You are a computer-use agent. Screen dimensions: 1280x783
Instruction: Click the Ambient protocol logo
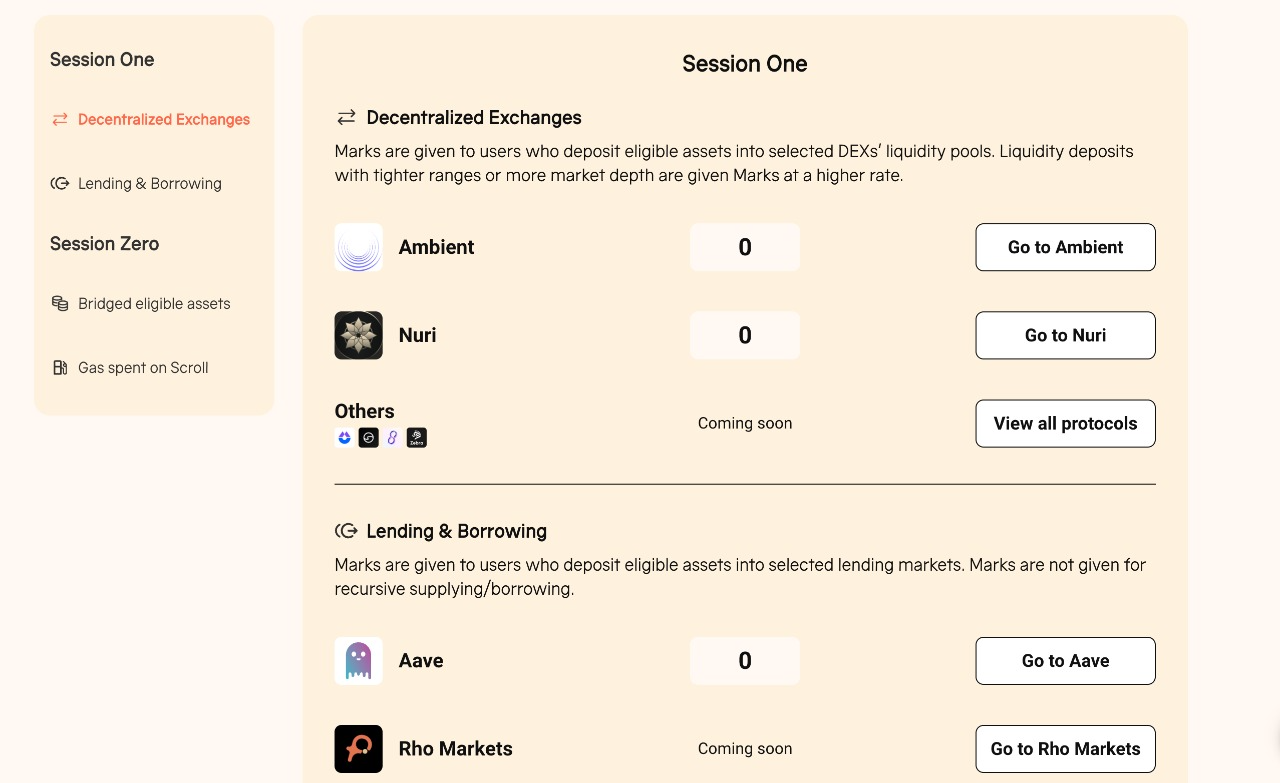(358, 247)
